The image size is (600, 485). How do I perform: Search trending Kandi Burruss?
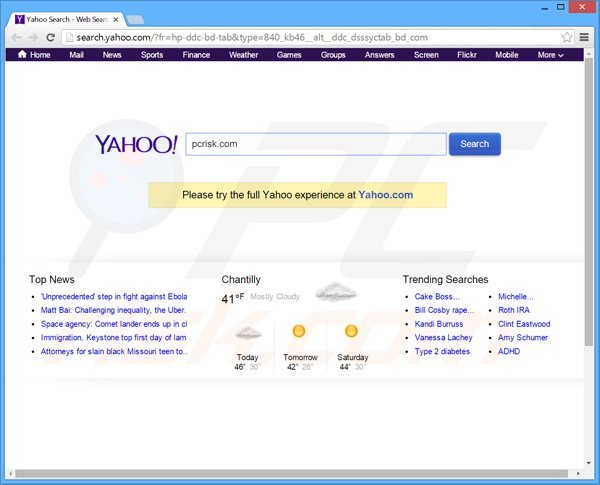pos(439,324)
